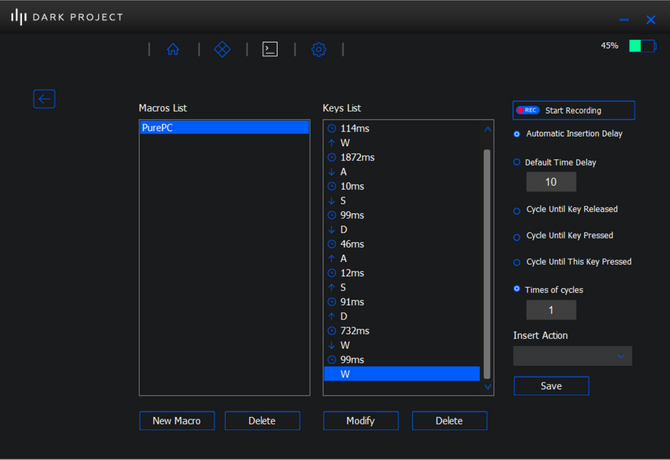Image resolution: width=670 pixels, height=460 pixels.
Task: Open the settings gear icon
Action: click(x=319, y=50)
